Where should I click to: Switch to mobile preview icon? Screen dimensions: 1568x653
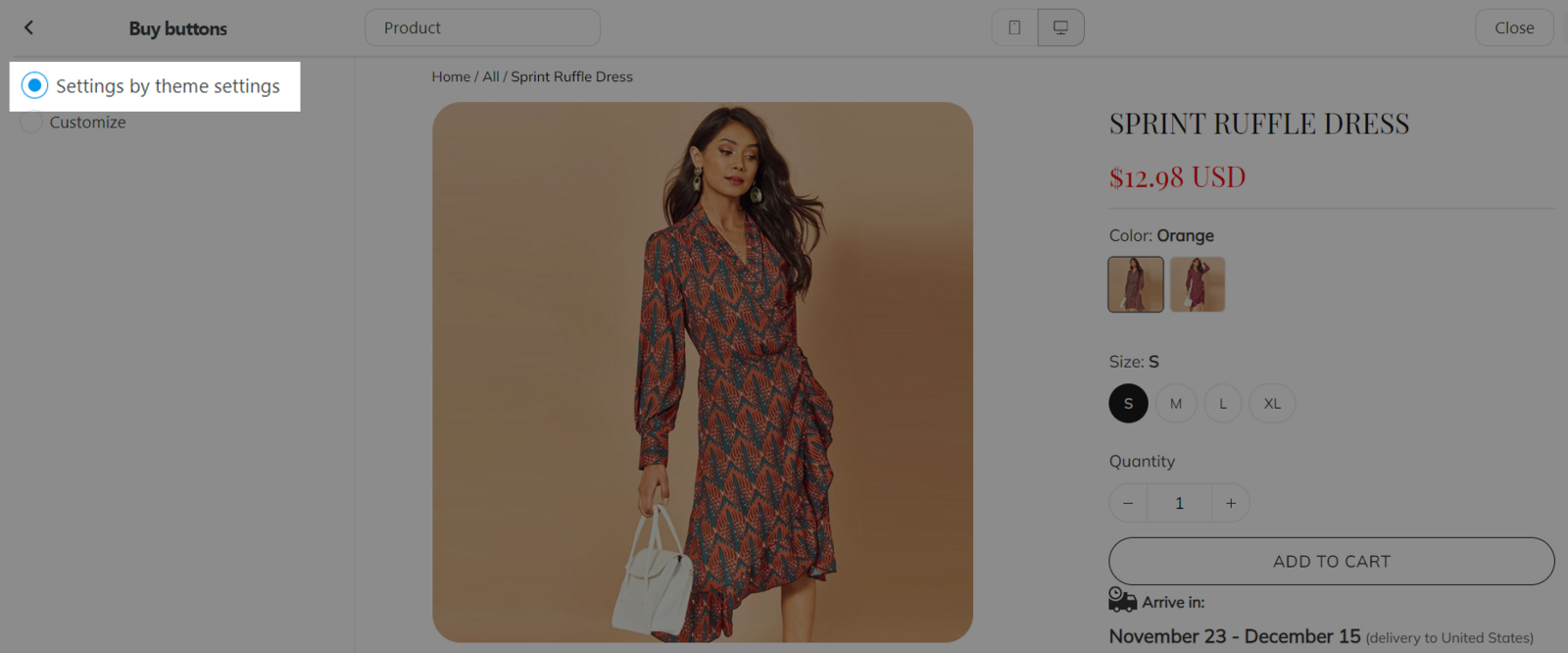[x=1014, y=27]
